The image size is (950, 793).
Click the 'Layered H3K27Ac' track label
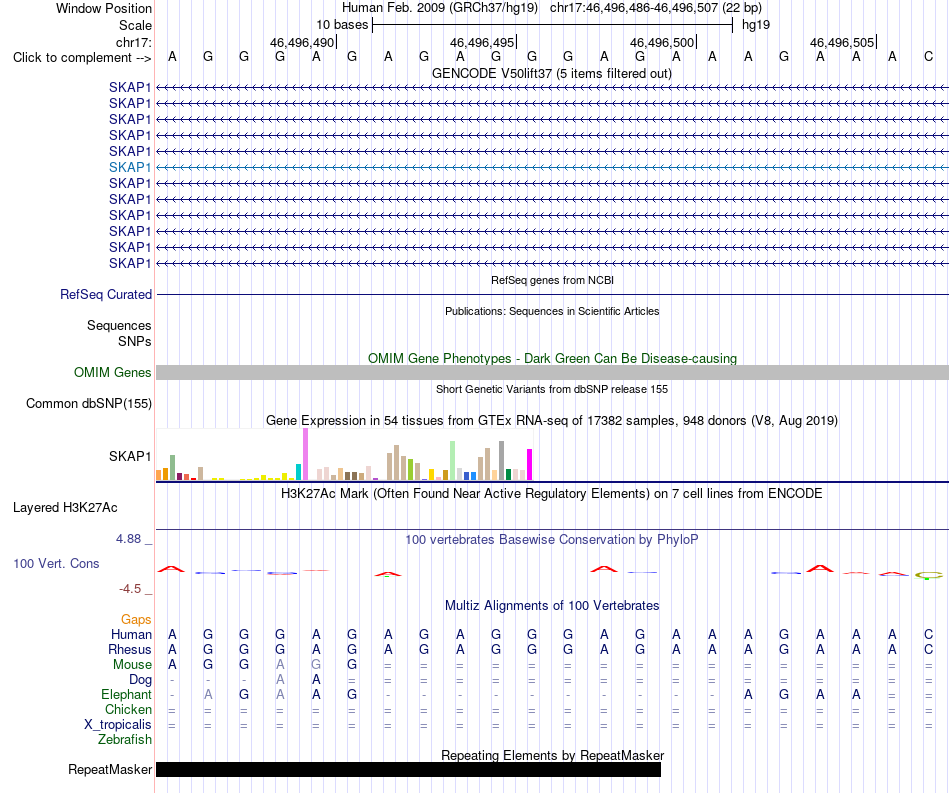tap(65, 508)
